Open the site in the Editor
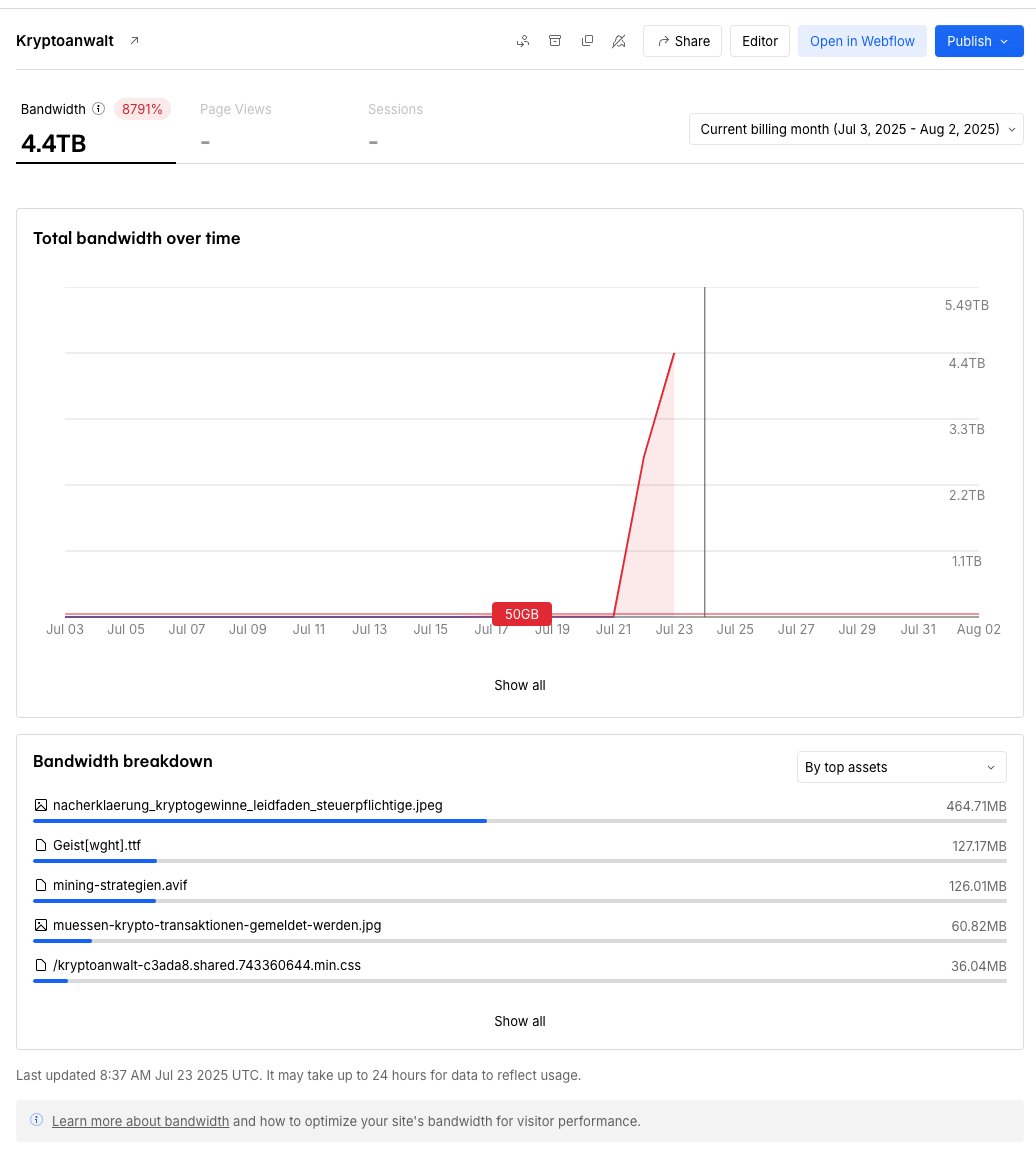 click(x=759, y=41)
